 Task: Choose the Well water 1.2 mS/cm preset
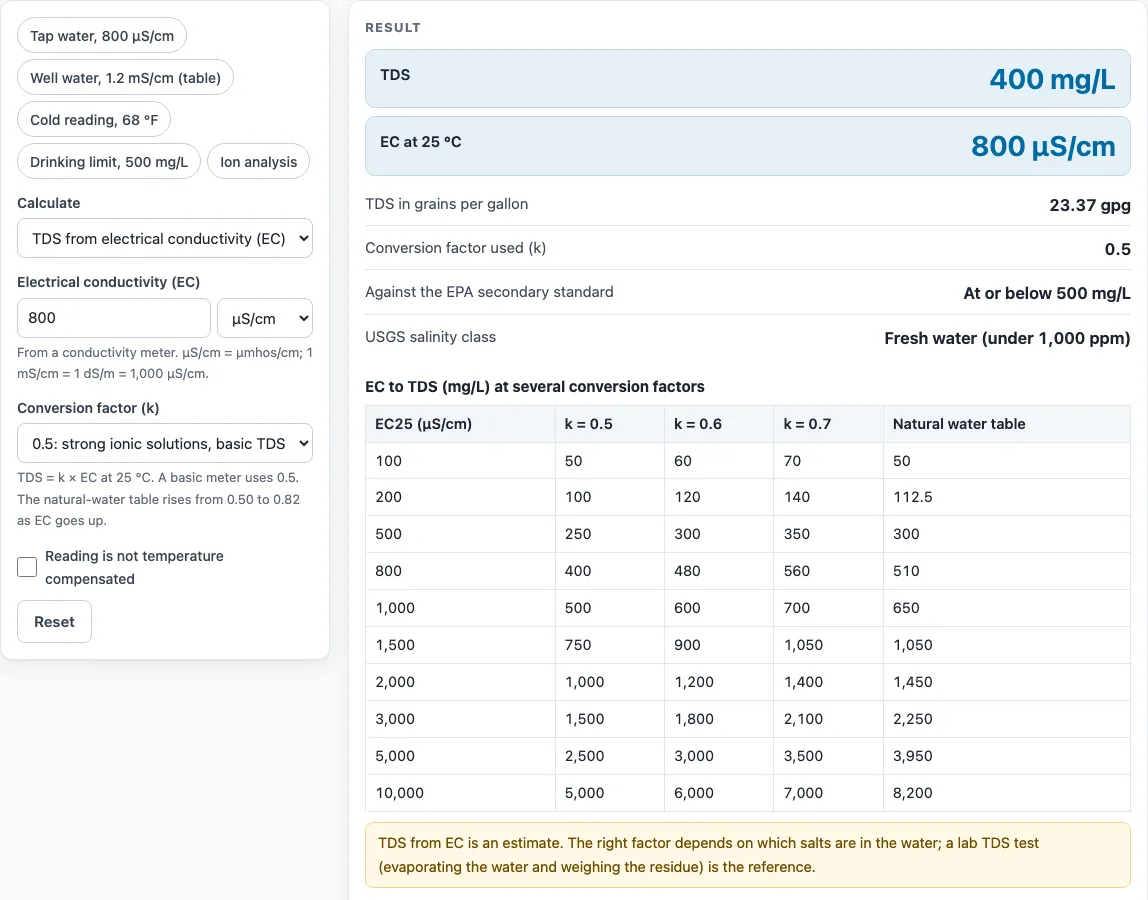125,78
